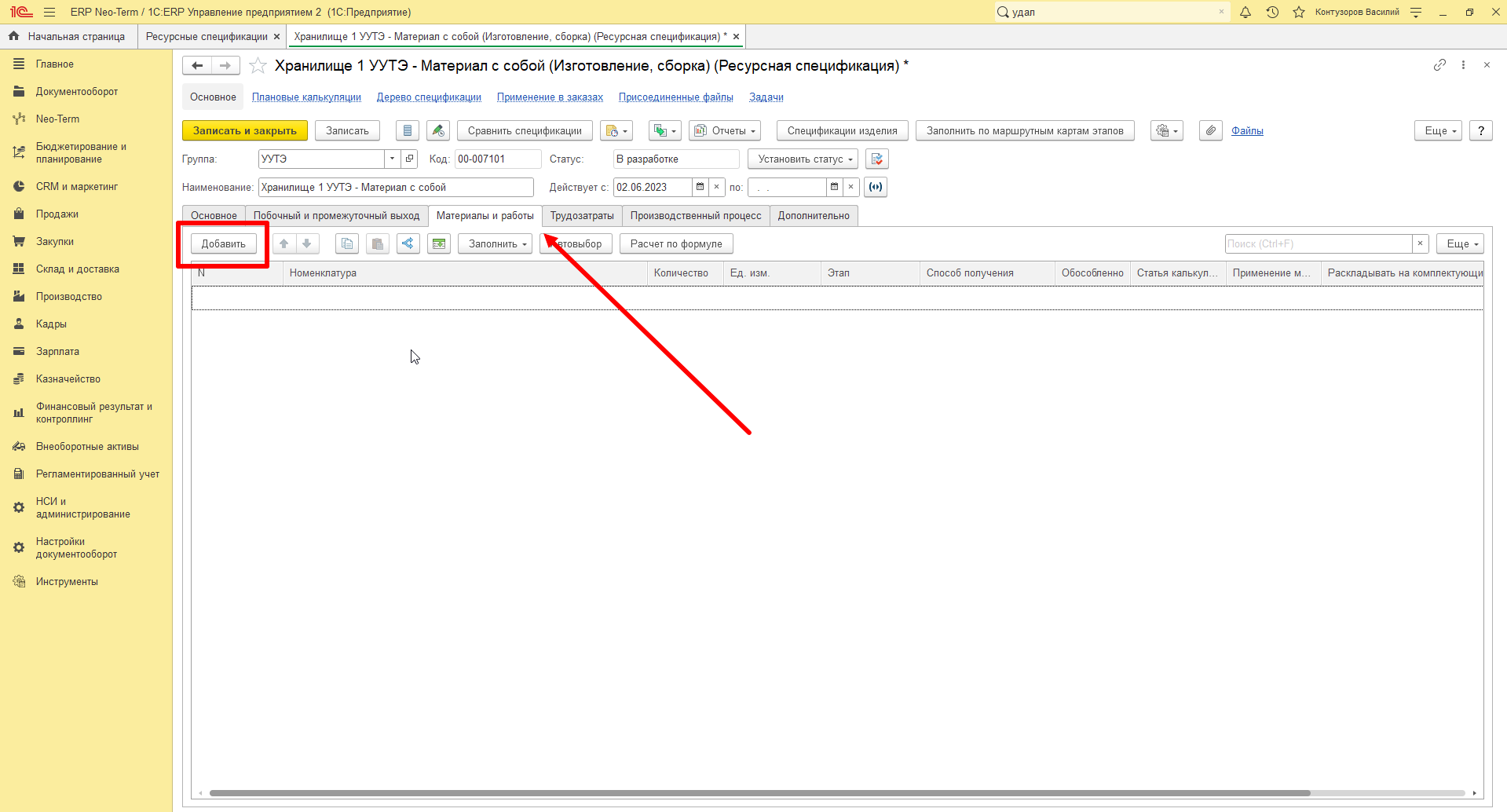The height and width of the screenshot is (812, 1507).
Task: Open the history clock icon in title bar
Action: (1272, 12)
